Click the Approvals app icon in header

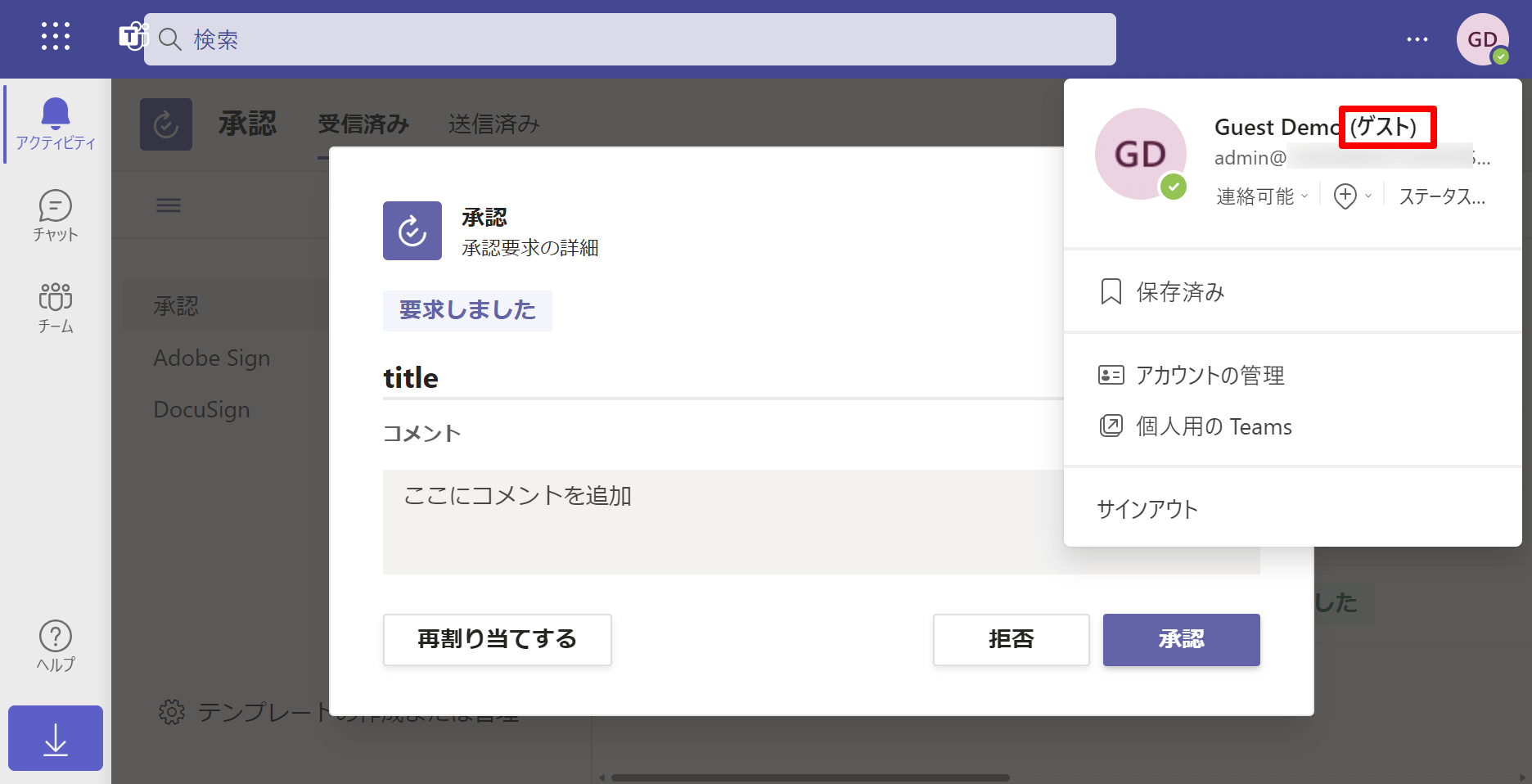(x=166, y=124)
